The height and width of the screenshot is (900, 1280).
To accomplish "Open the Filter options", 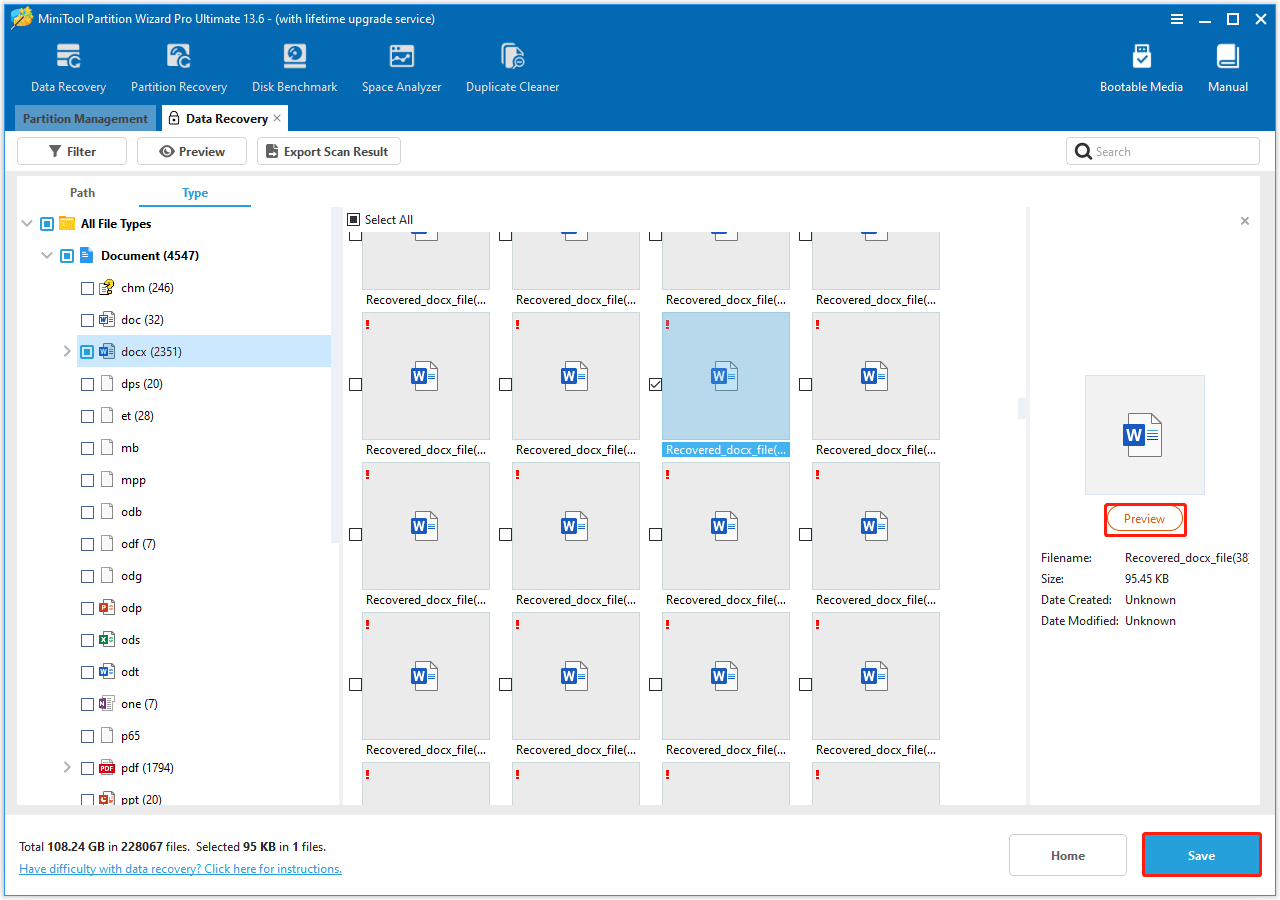I will (x=71, y=151).
